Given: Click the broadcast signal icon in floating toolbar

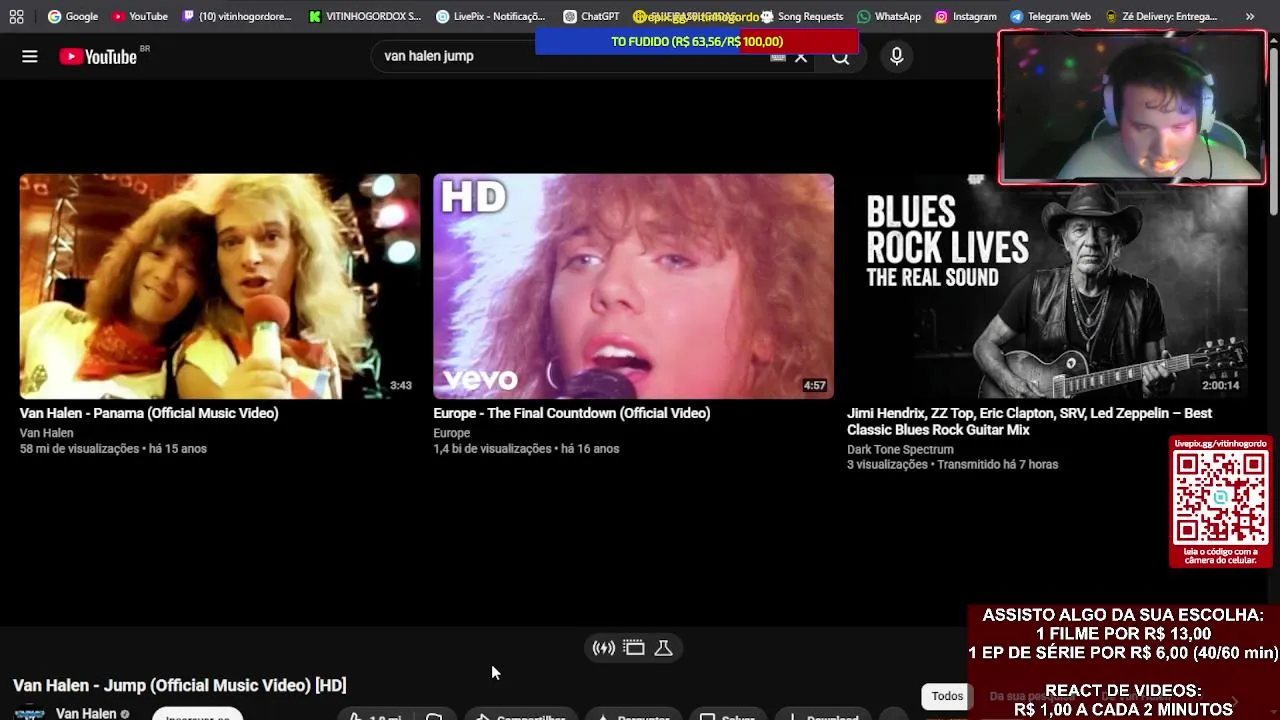Looking at the screenshot, I should tap(604, 648).
